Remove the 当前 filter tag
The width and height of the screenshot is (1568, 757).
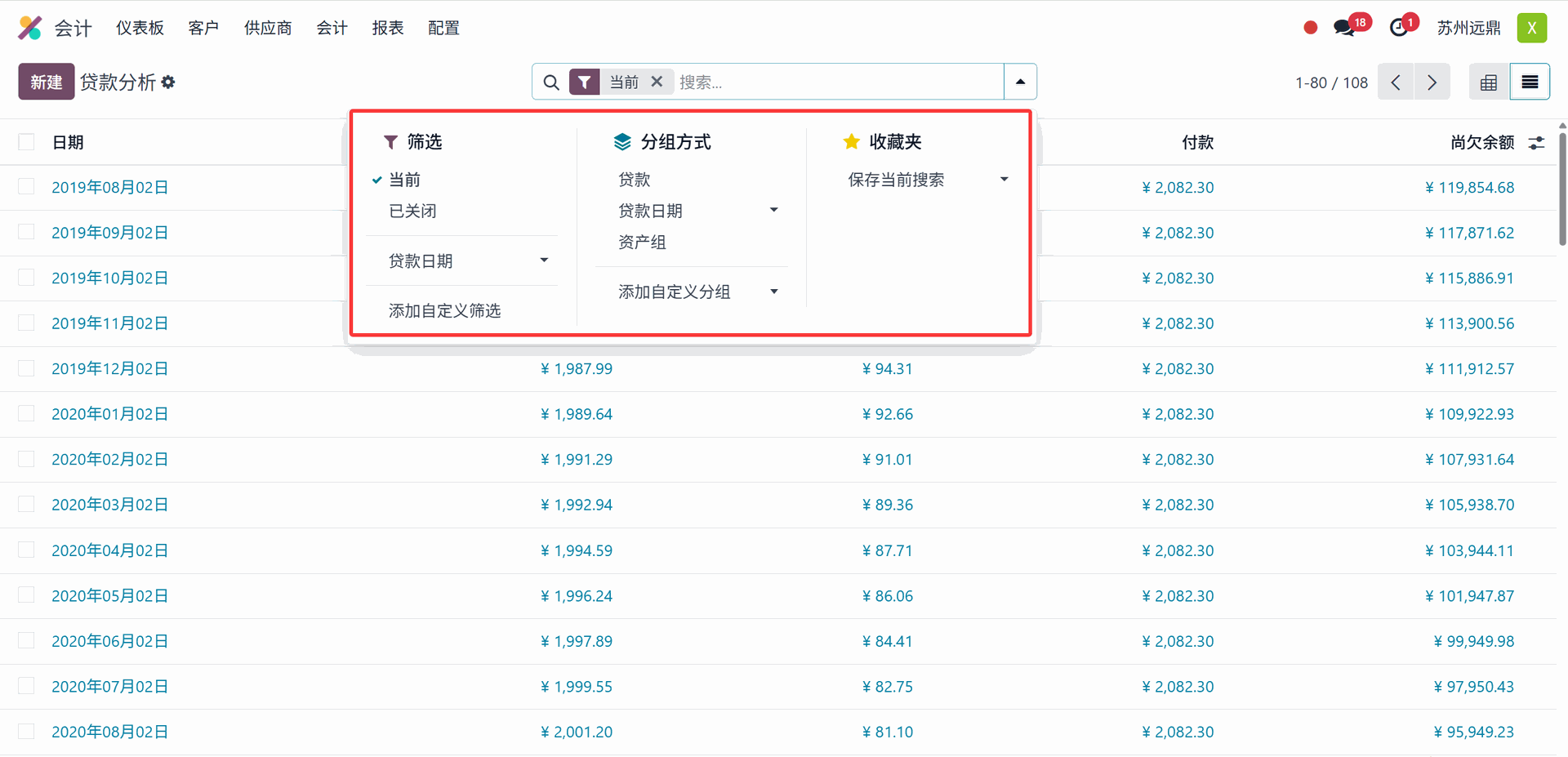(657, 82)
